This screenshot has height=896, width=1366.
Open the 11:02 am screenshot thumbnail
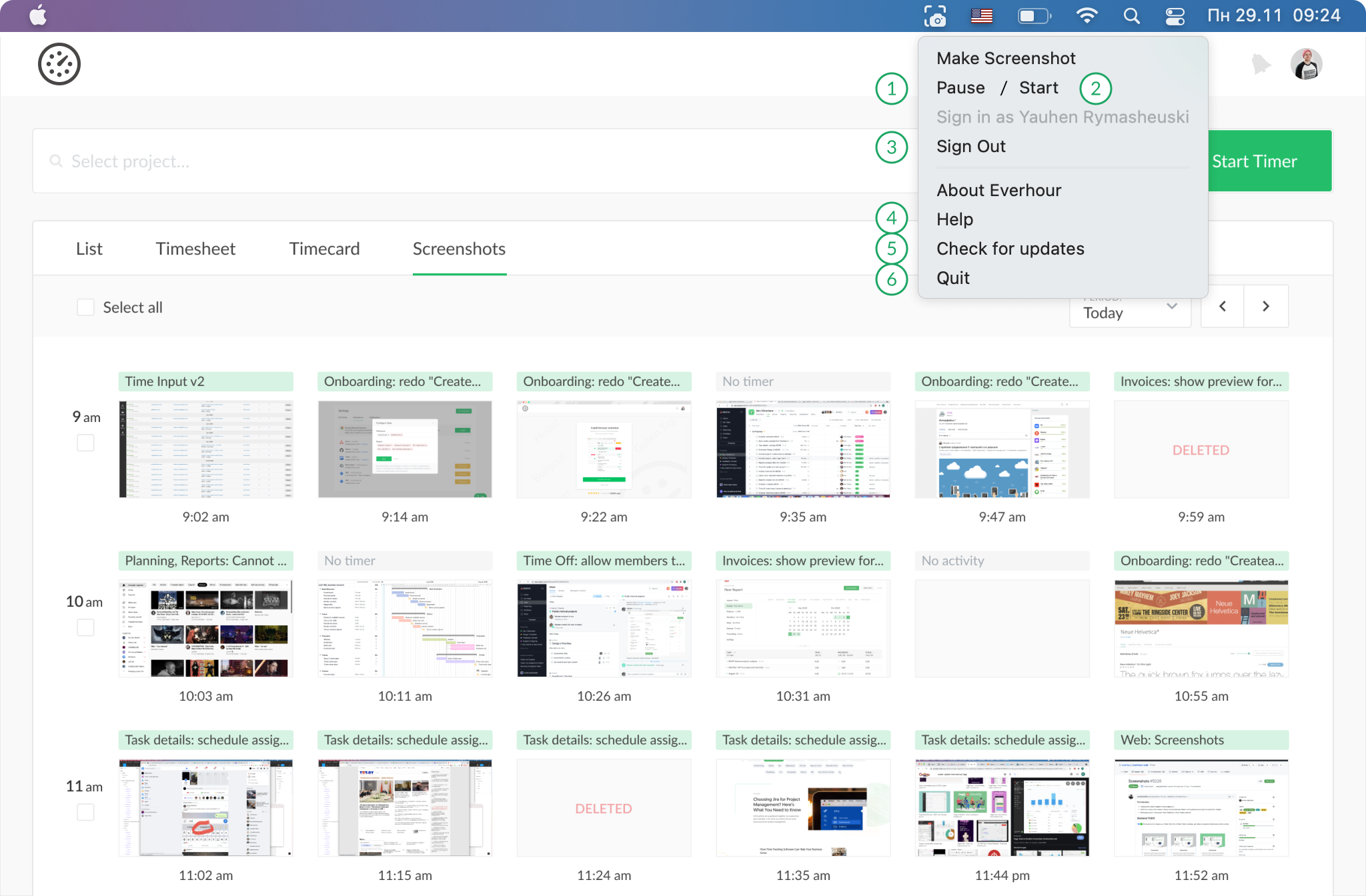(206, 807)
